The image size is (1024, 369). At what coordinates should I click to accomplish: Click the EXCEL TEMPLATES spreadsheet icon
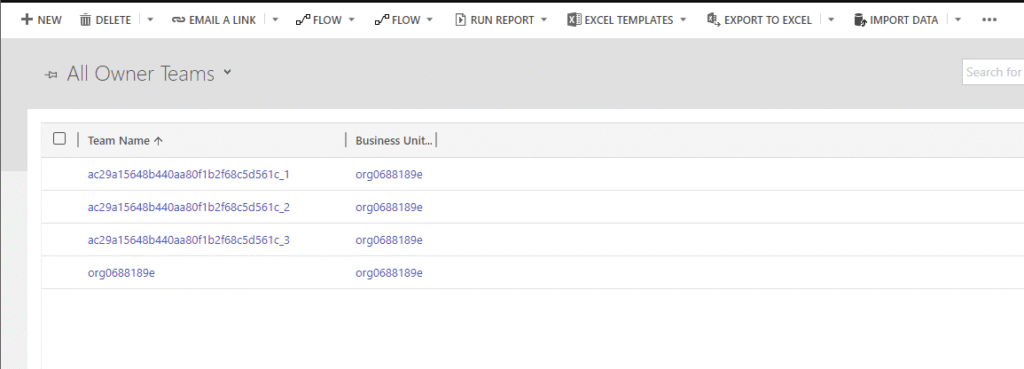tap(574, 20)
